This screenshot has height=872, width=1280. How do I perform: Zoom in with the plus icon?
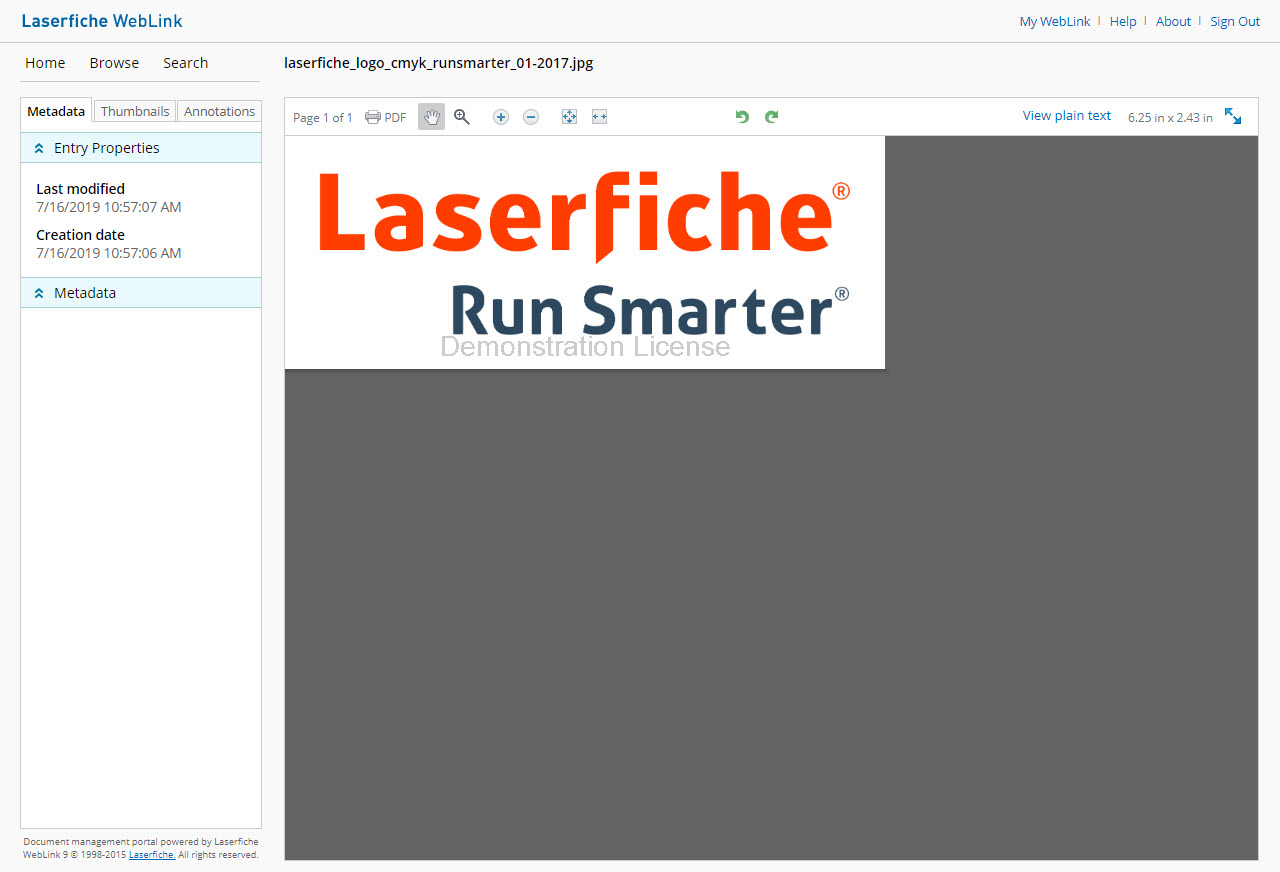501,117
